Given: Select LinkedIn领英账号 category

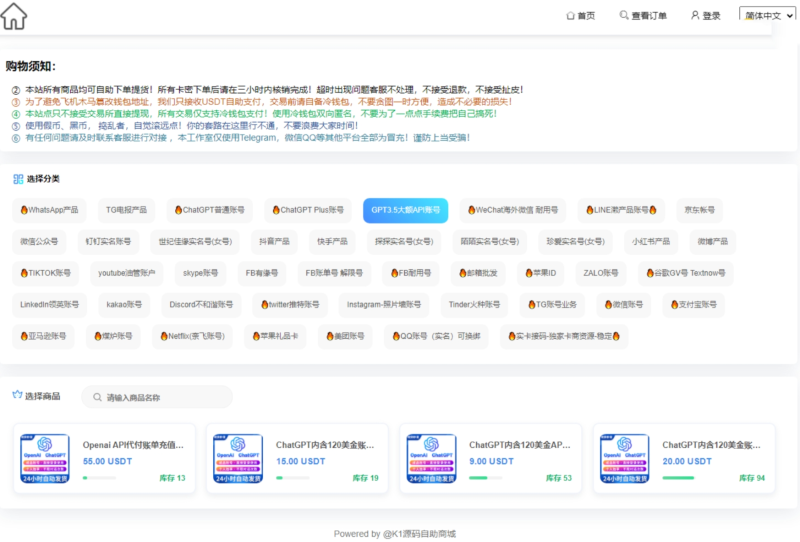Looking at the screenshot, I should point(49,305).
